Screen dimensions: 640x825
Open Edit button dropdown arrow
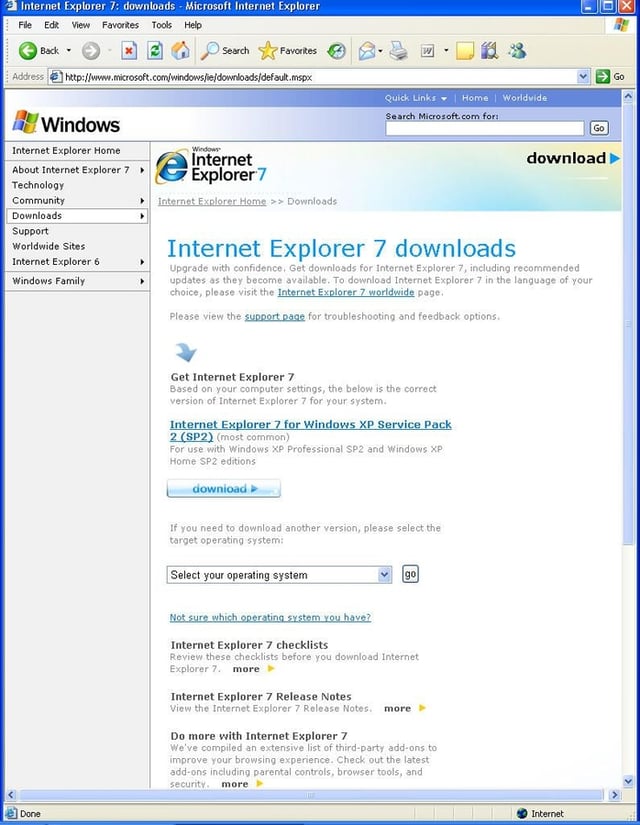446,51
